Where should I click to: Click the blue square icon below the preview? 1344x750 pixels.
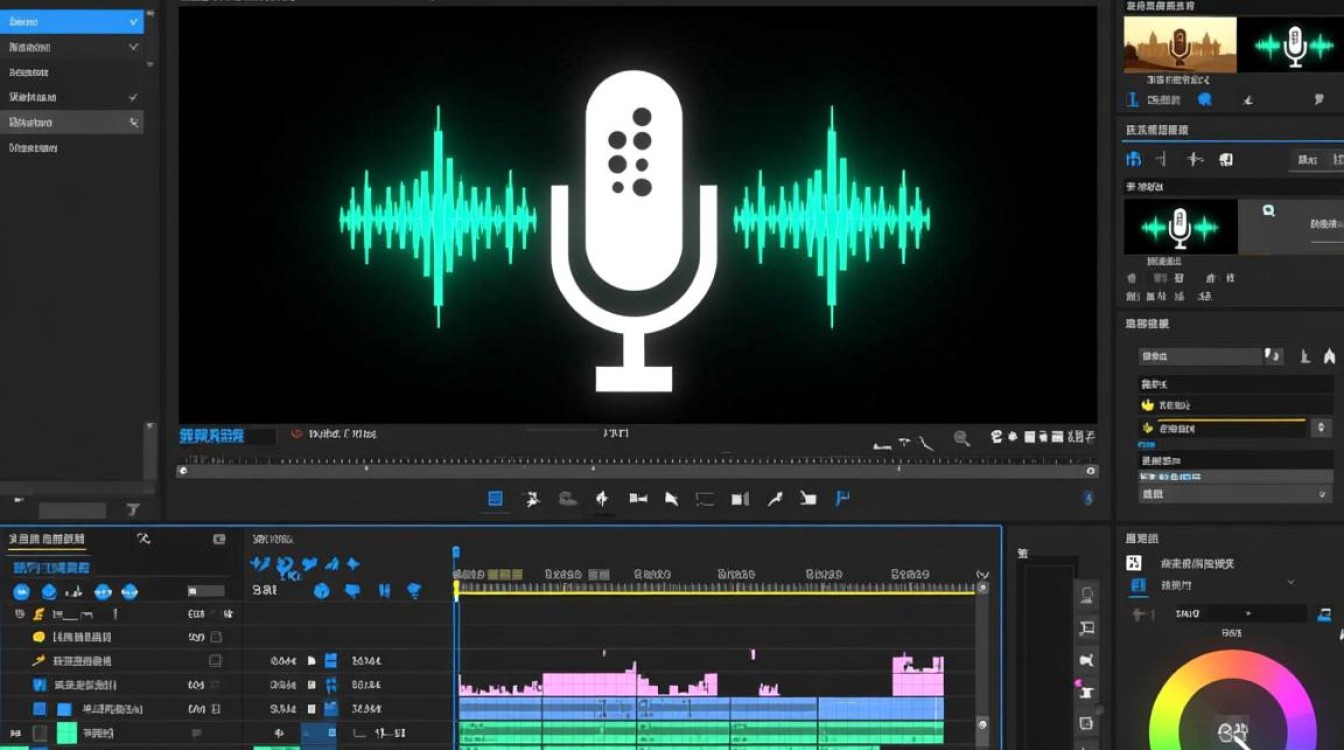pyautogui.click(x=495, y=498)
